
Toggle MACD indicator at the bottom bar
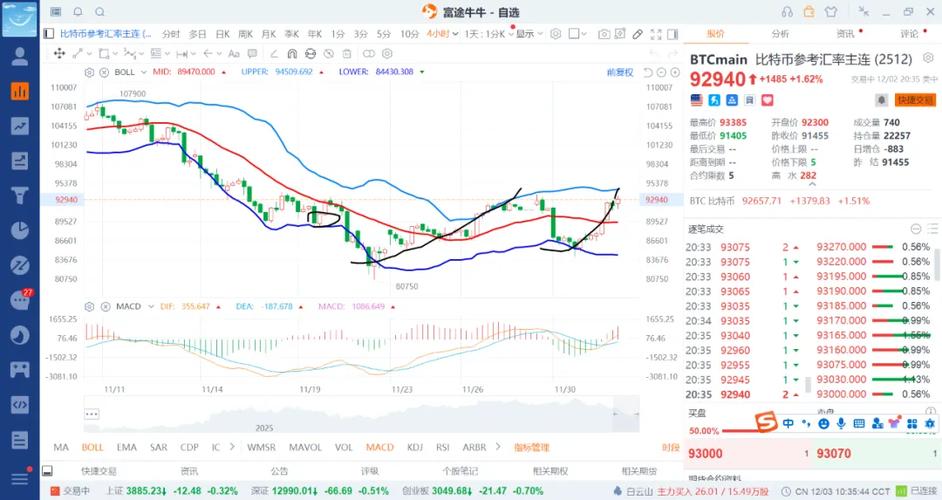tap(380, 447)
